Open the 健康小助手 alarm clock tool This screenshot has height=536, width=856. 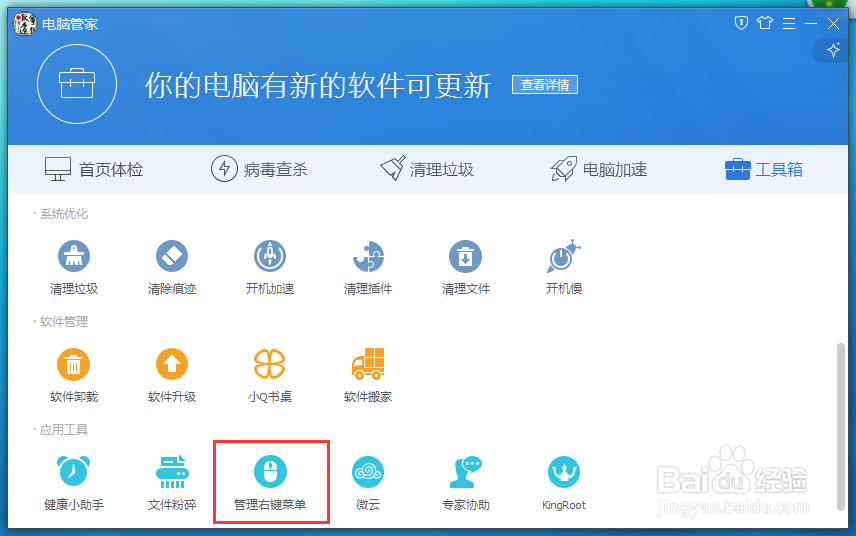[74, 471]
